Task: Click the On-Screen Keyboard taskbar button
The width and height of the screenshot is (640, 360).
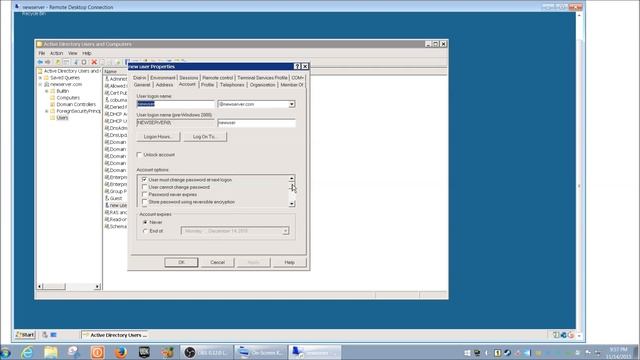Action: (261, 352)
